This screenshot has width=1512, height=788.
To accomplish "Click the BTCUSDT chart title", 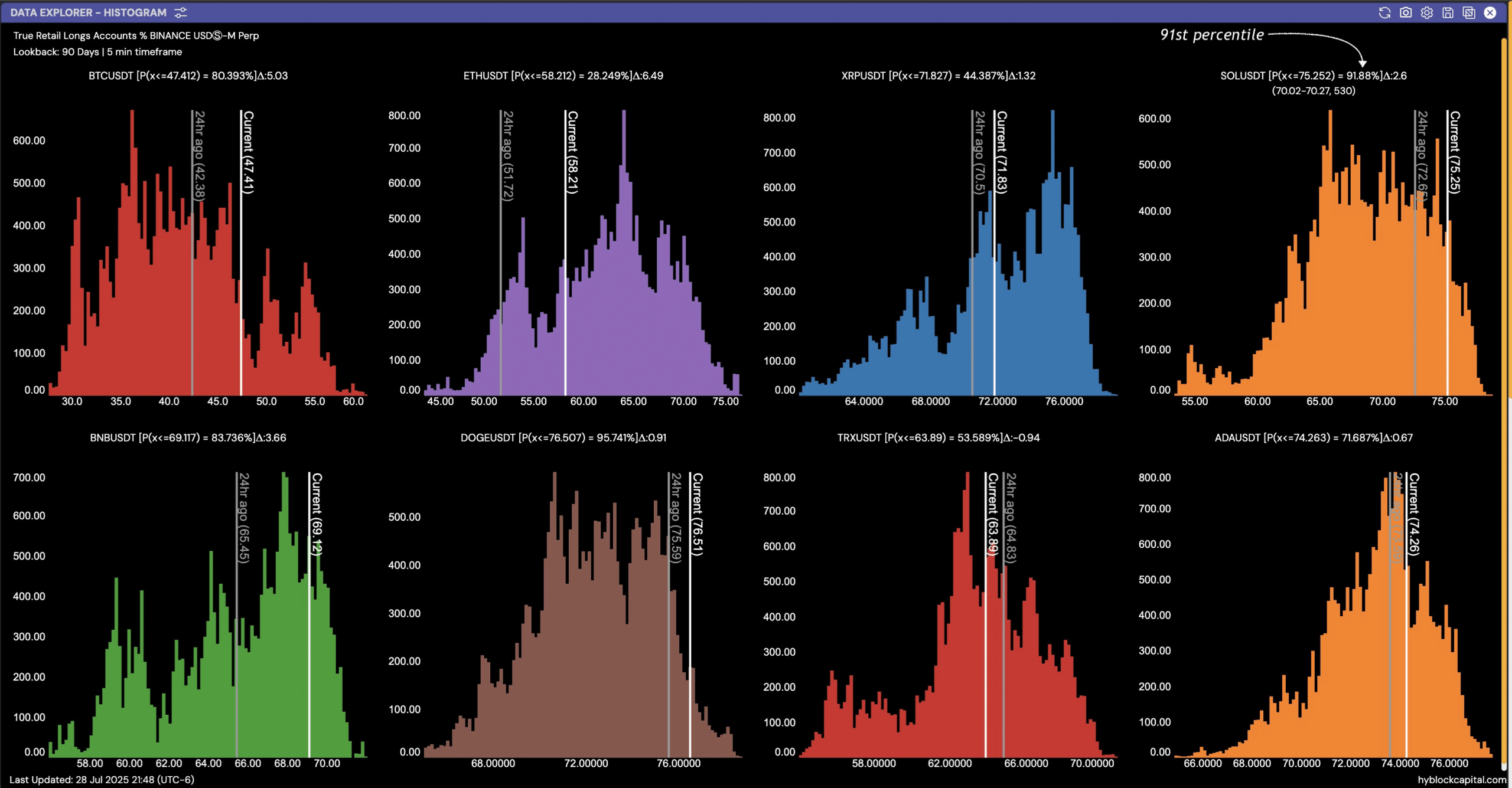I will coord(188,76).
